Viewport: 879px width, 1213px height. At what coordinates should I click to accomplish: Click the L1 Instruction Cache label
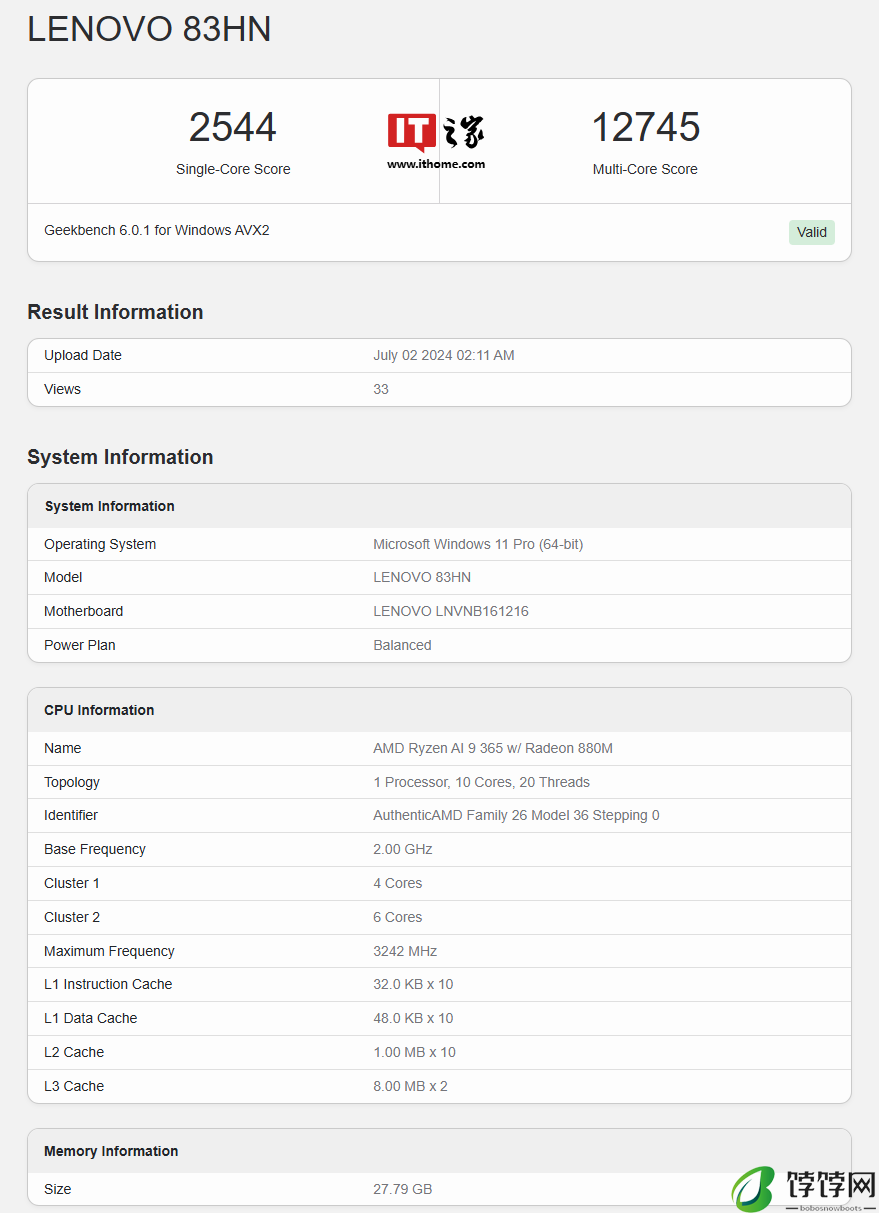click(108, 984)
